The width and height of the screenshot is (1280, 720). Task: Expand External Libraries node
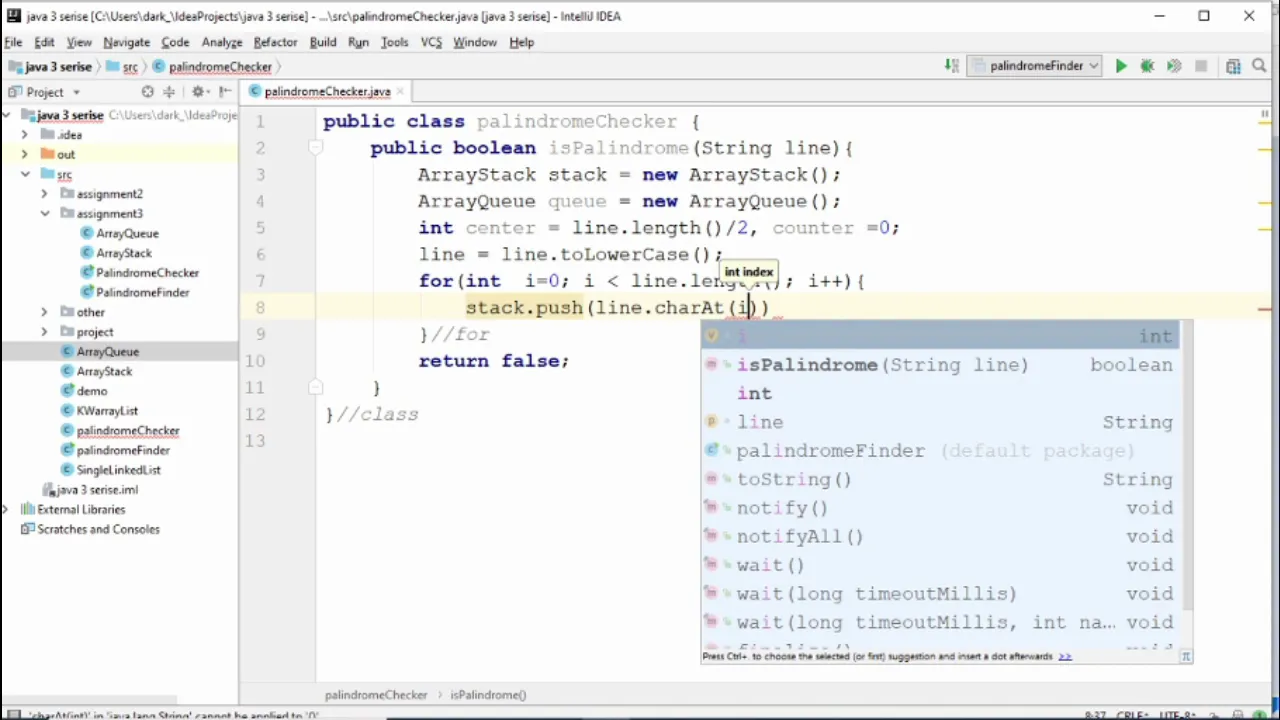point(7,510)
